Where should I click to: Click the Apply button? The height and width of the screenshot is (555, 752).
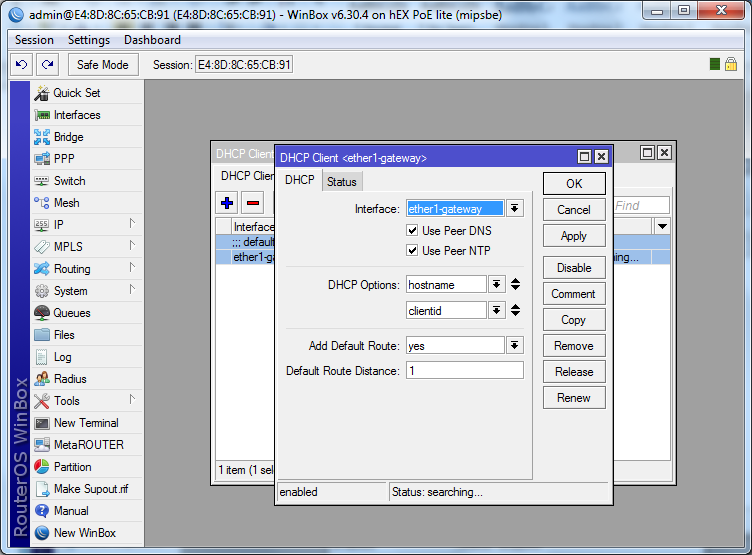pos(574,236)
